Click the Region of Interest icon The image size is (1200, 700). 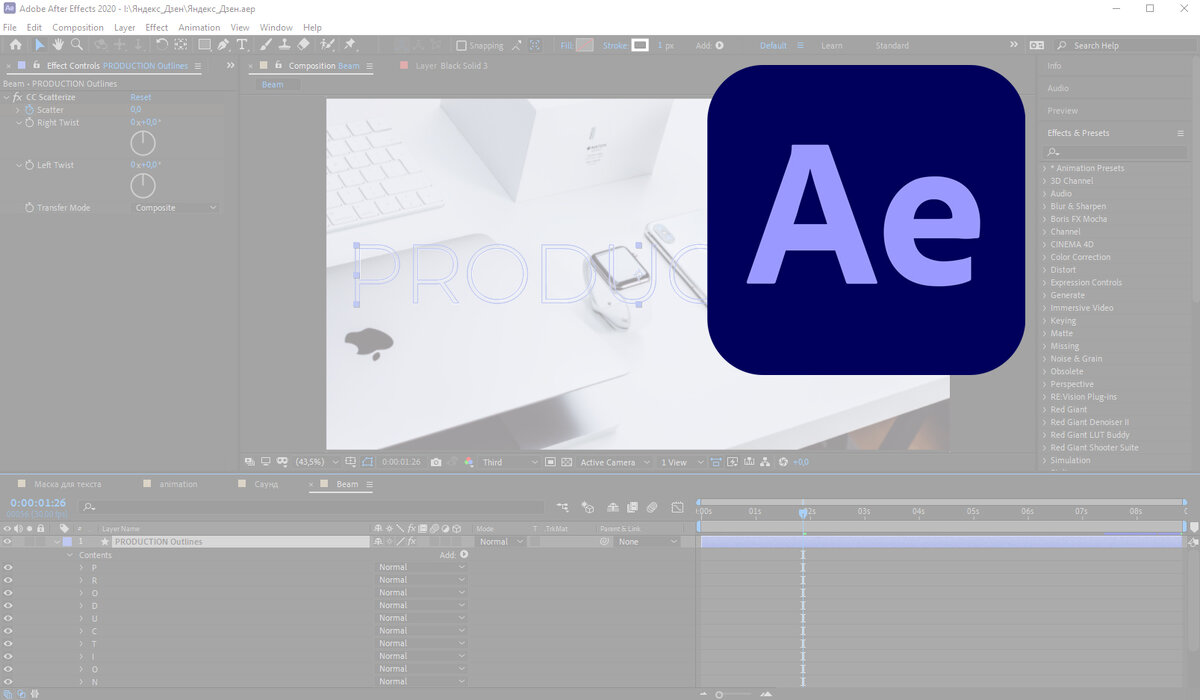click(550, 462)
